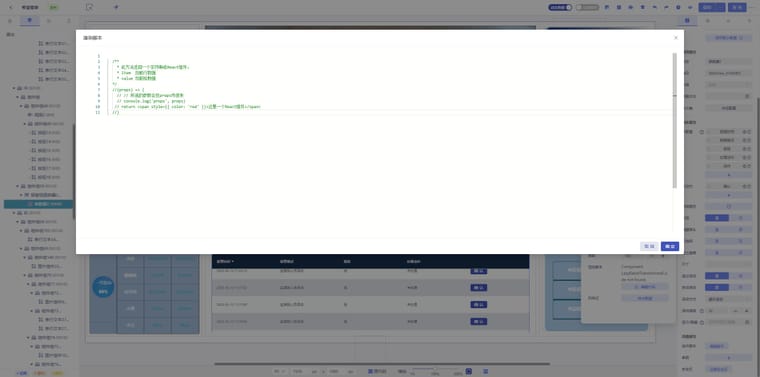This screenshot has height=377, width=760.
Task: Click the undo arrow in the top toolbar
Action: [x=655, y=7]
